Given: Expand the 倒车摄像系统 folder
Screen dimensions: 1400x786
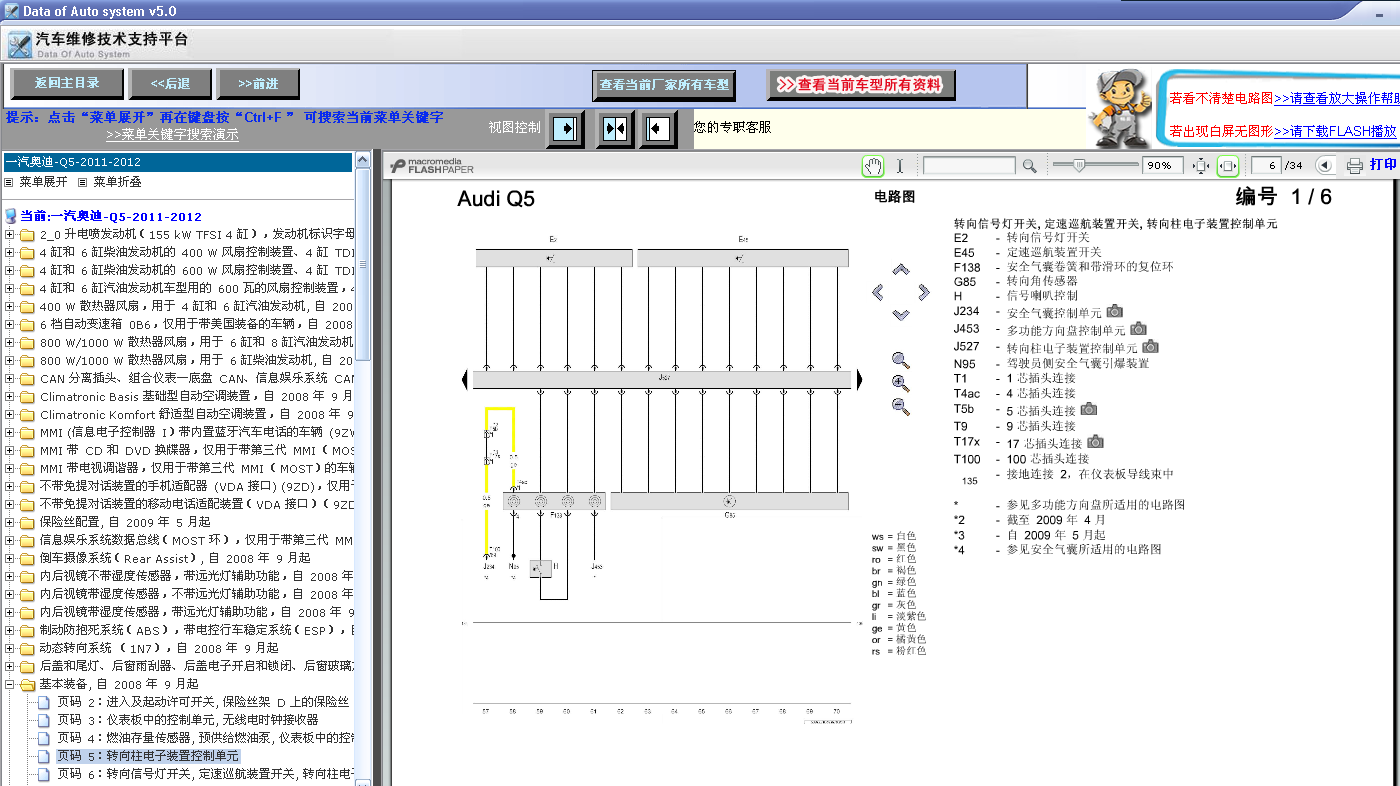Looking at the screenshot, I should click(10, 558).
